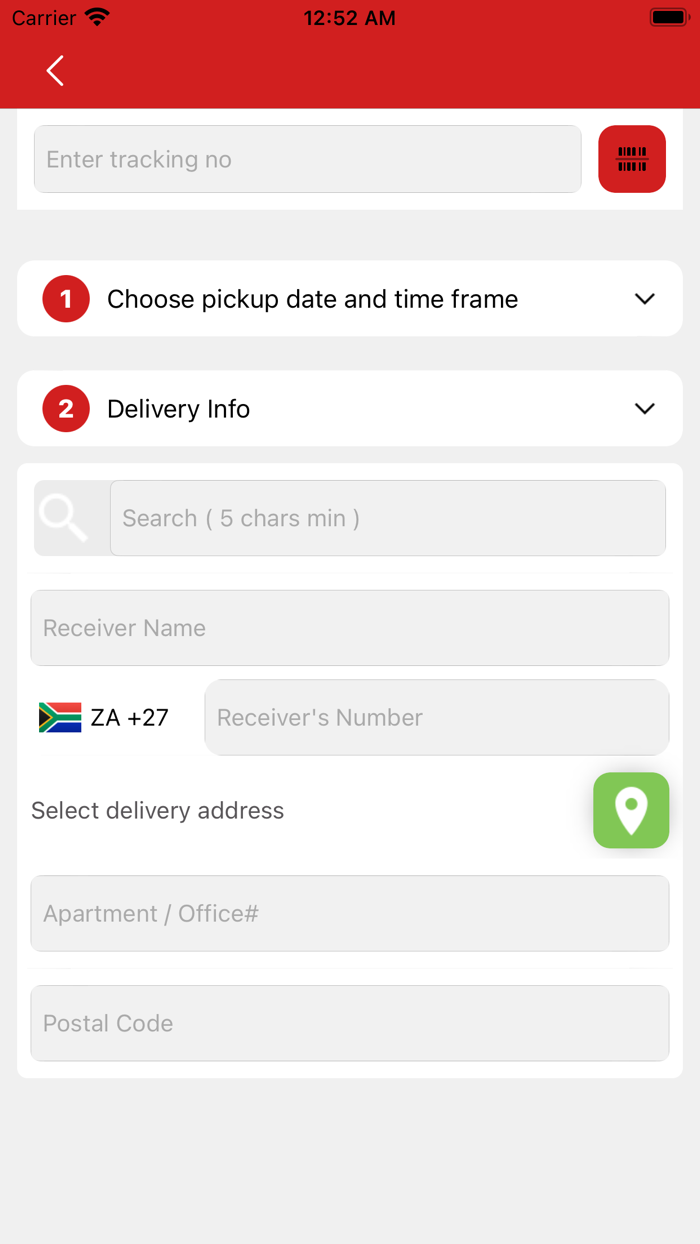Select the step 1 numbered badge
The image size is (700, 1244).
(65, 298)
